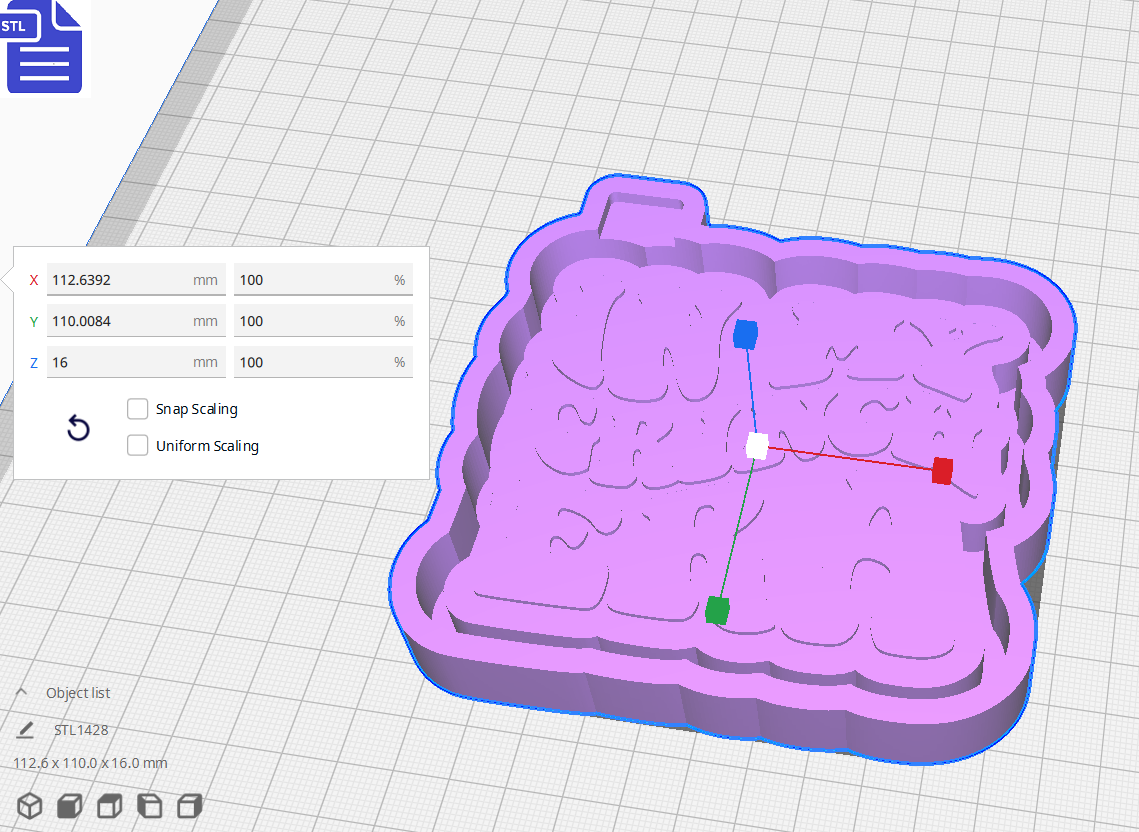Viewport: 1139px width, 832px height.
Task: Select STL1428 in the object list
Action: (x=83, y=729)
